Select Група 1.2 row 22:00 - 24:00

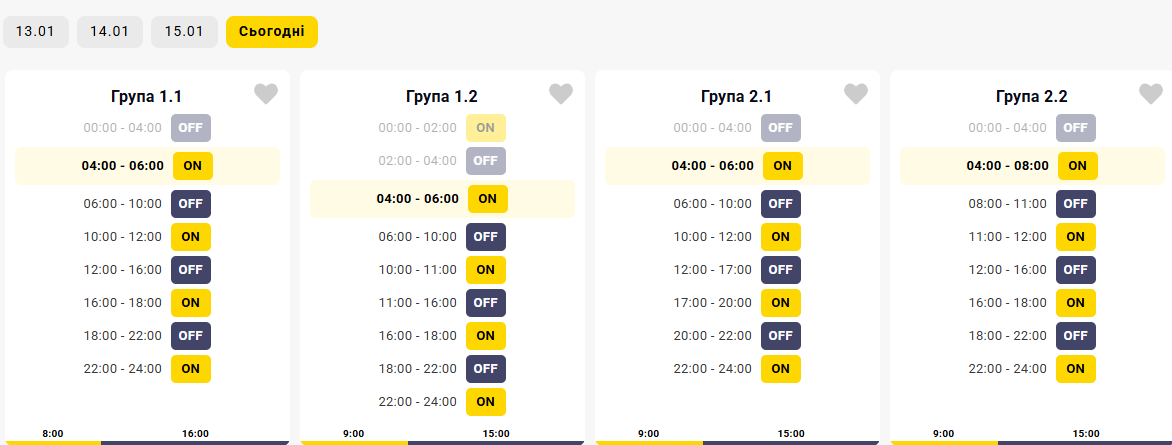point(418,402)
